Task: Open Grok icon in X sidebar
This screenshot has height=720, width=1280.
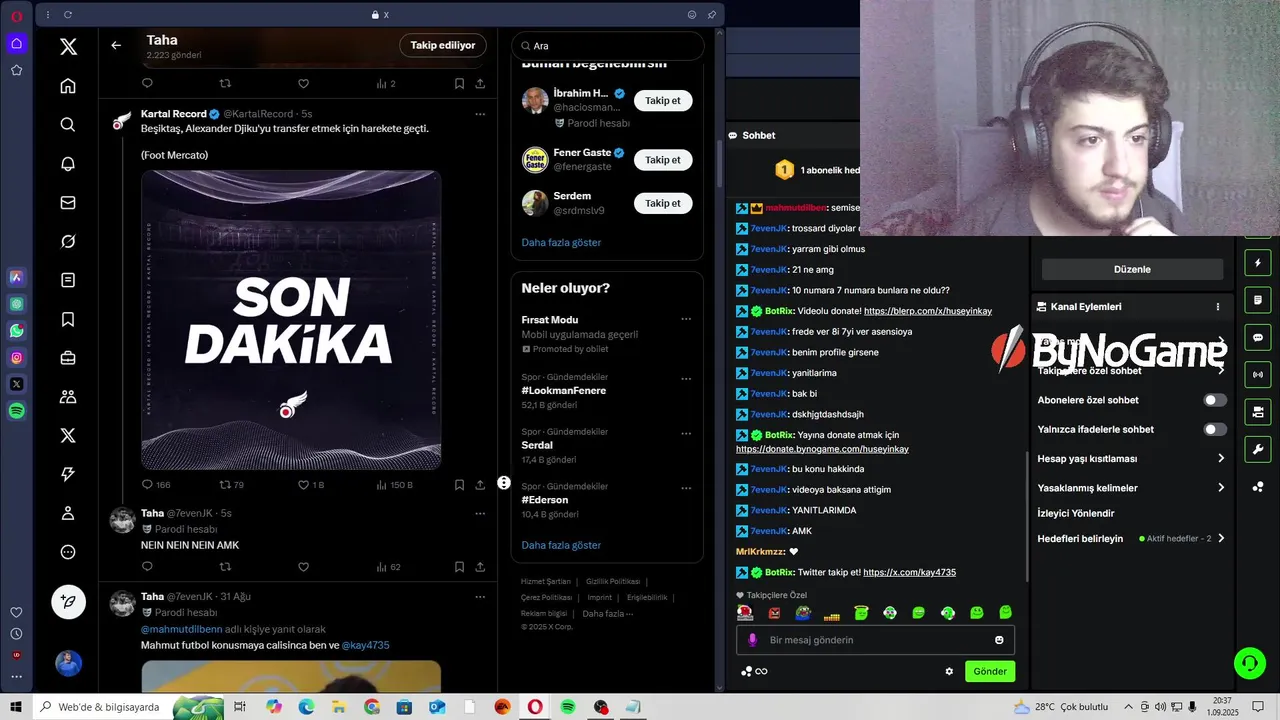Action: pos(68,241)
